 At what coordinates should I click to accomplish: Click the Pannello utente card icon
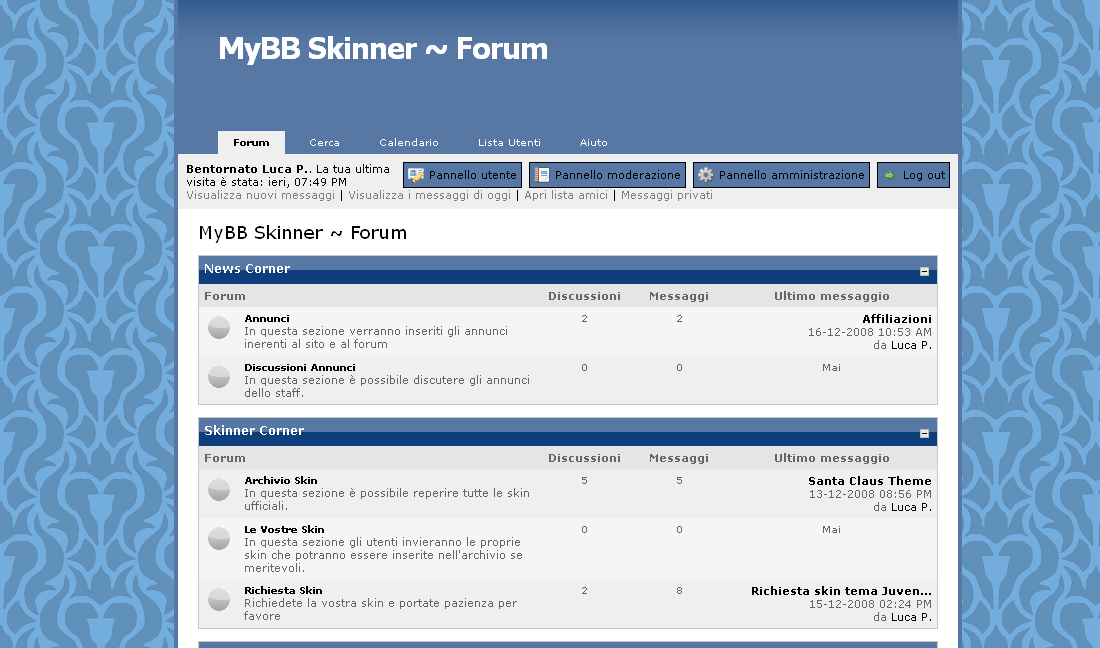[416, 175]
